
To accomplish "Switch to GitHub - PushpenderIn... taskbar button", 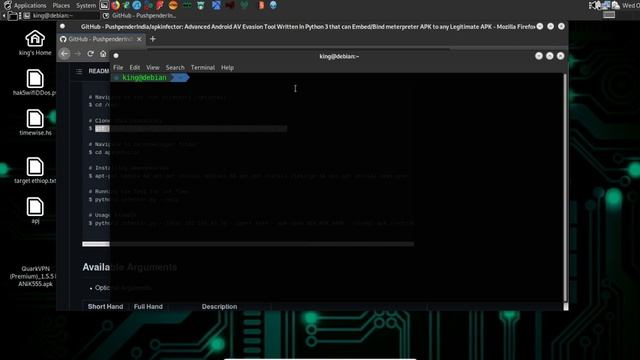I will (x=140, y=16).
